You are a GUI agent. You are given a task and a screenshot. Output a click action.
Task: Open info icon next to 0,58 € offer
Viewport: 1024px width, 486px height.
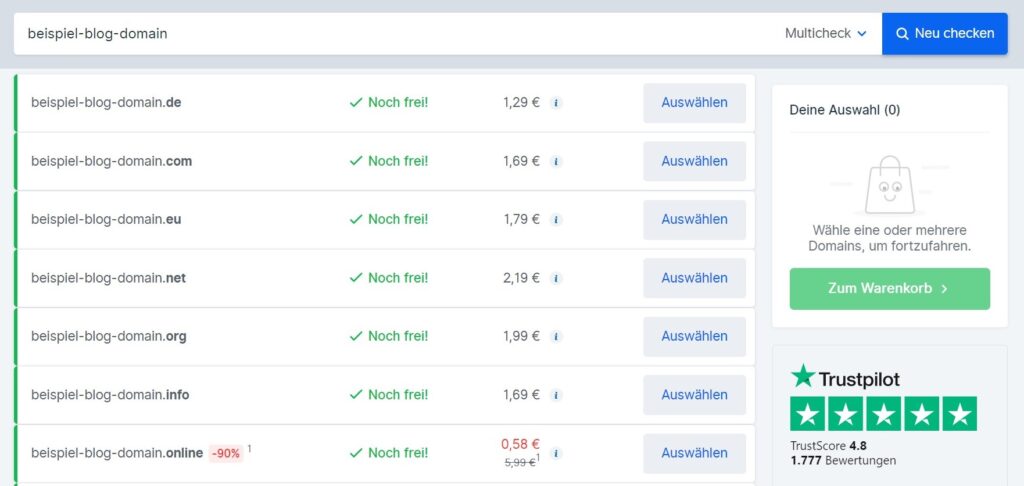[x=556, y=453]
